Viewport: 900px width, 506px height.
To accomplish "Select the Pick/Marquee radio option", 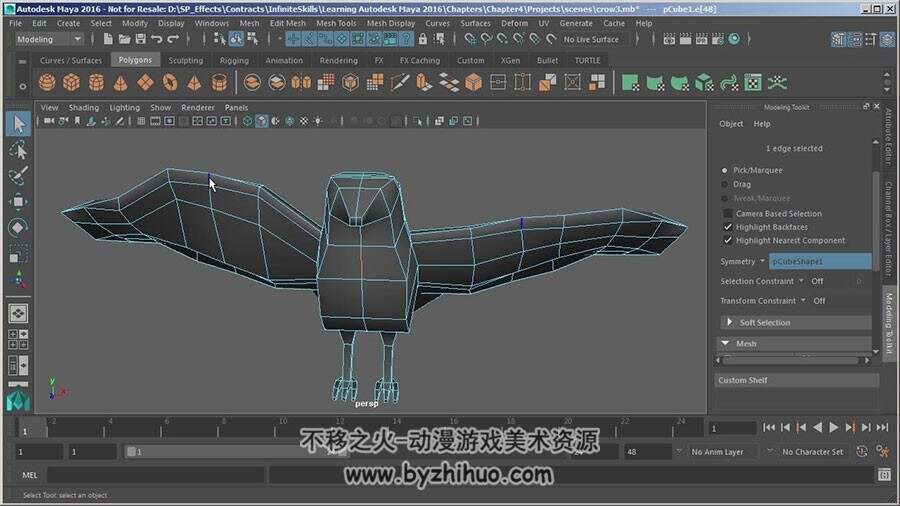I will point(724,170).
